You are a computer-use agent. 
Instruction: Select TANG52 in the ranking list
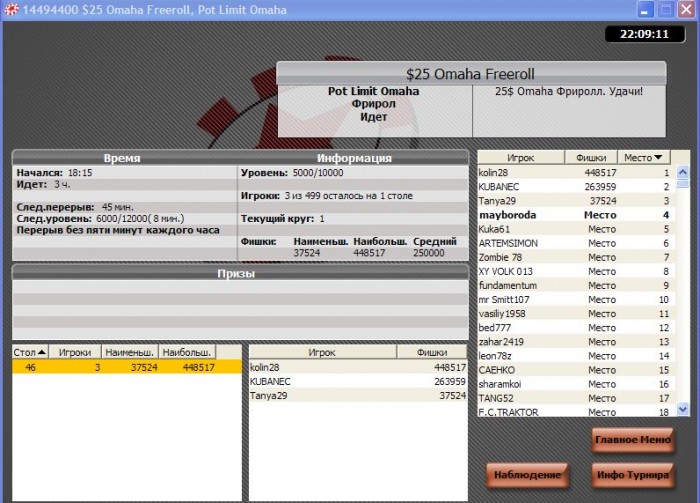click(x=575, y=398)
